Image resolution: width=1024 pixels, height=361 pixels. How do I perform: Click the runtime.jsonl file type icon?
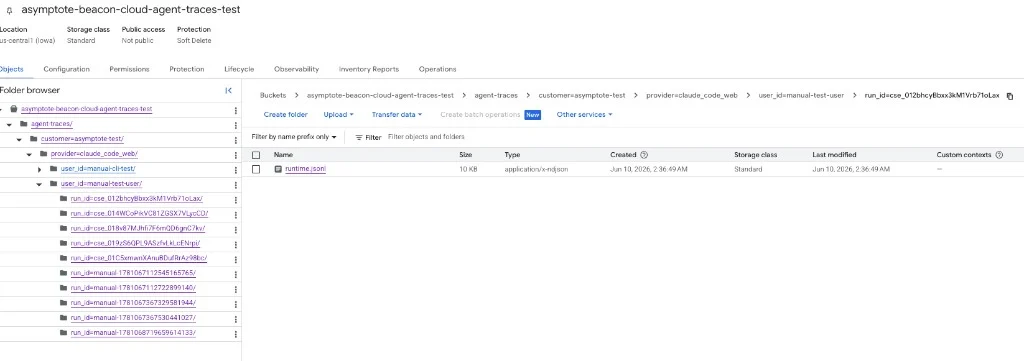pos(278,169)
